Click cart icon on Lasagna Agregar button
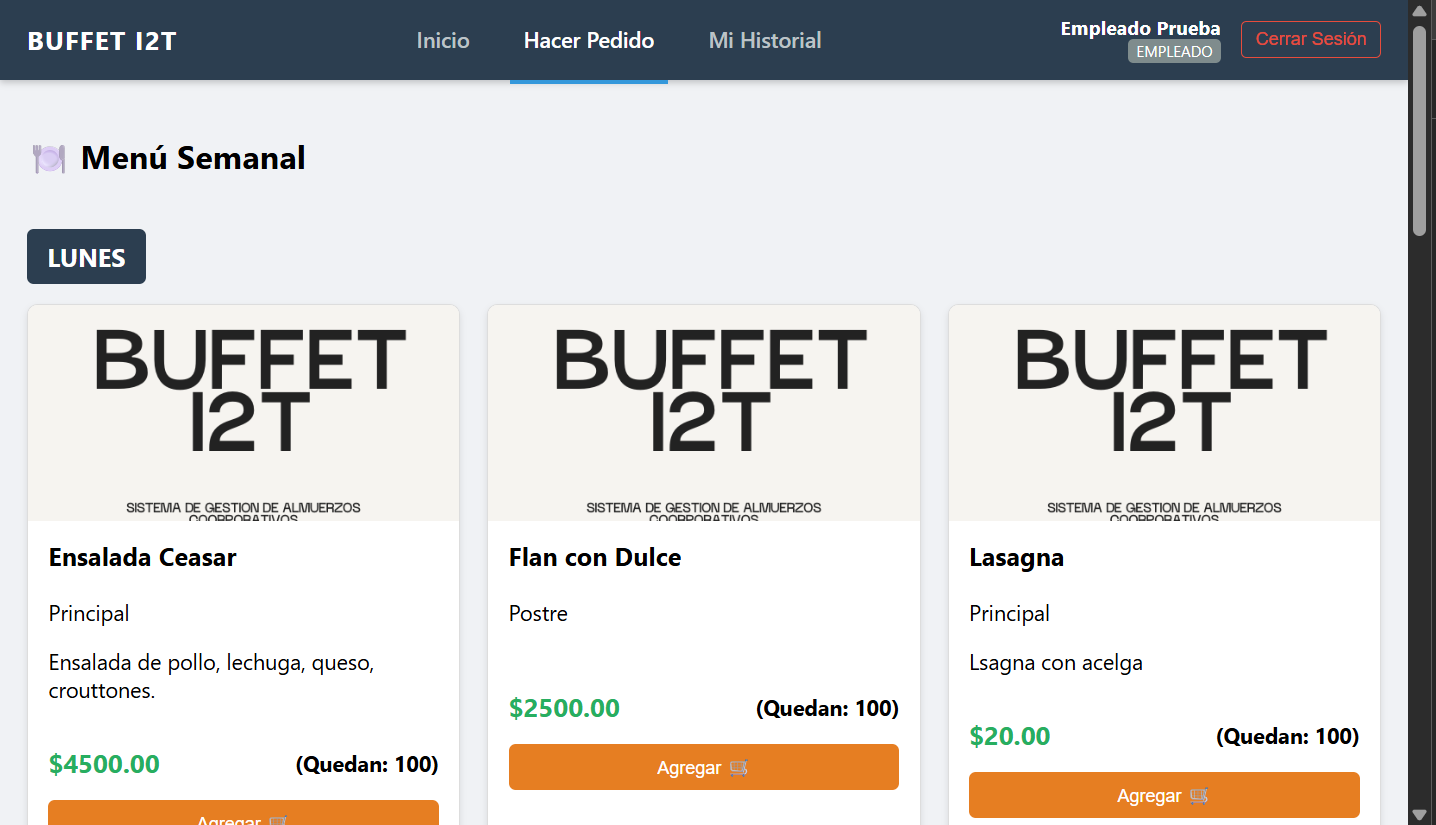The image size is (1436, 825). [x=1199, y=796]
